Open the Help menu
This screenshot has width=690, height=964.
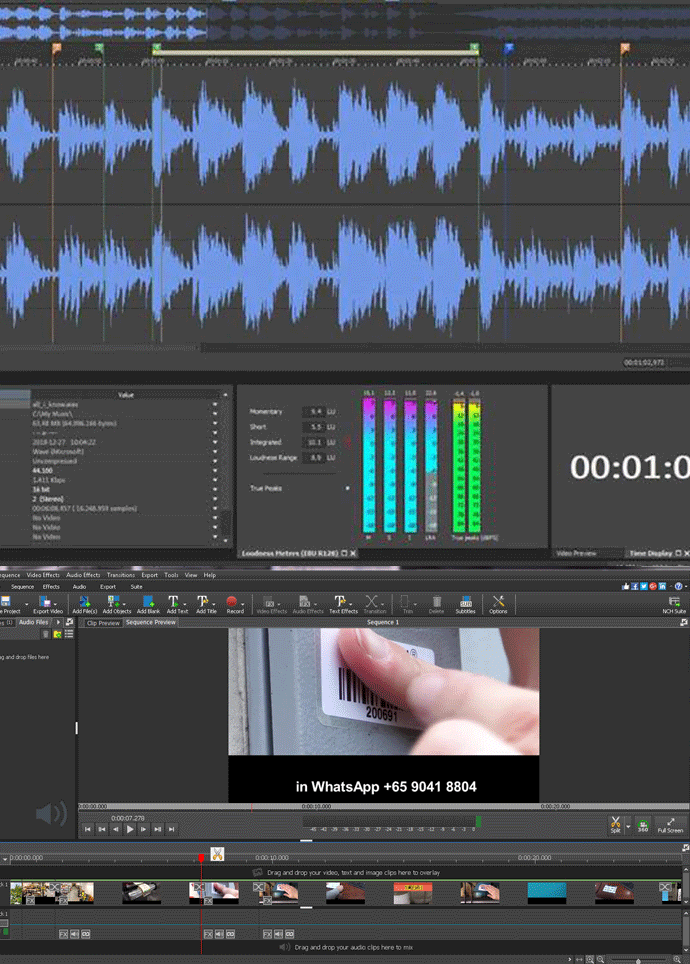(x=210, y=575)
